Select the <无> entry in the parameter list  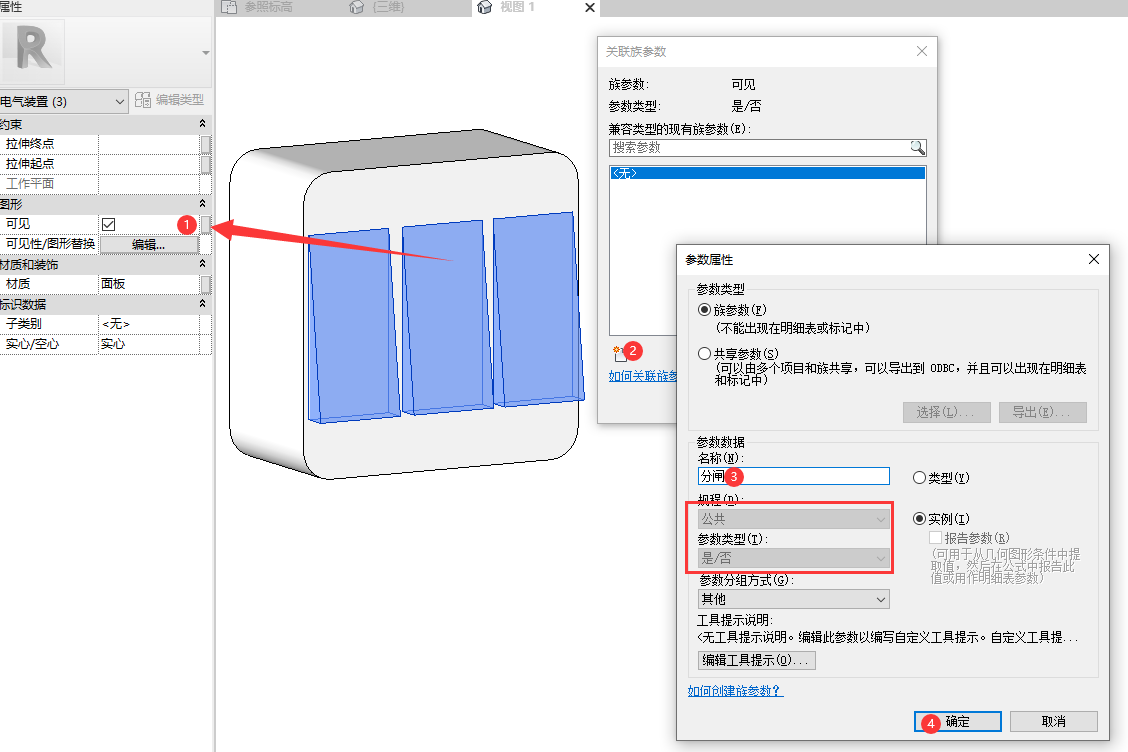coord(767,173)
